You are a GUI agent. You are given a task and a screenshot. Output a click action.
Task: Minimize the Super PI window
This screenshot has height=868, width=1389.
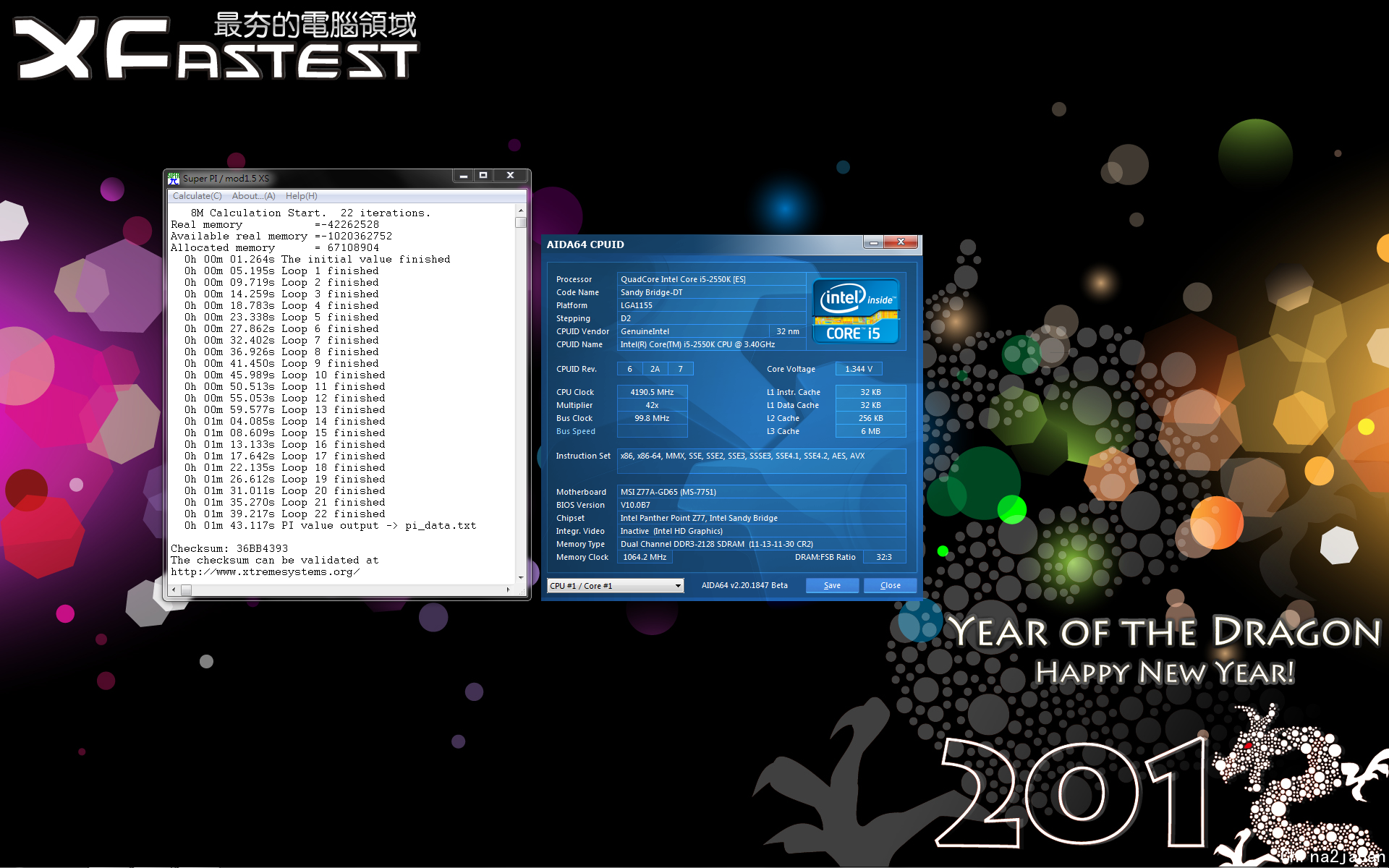click(463, 176)
